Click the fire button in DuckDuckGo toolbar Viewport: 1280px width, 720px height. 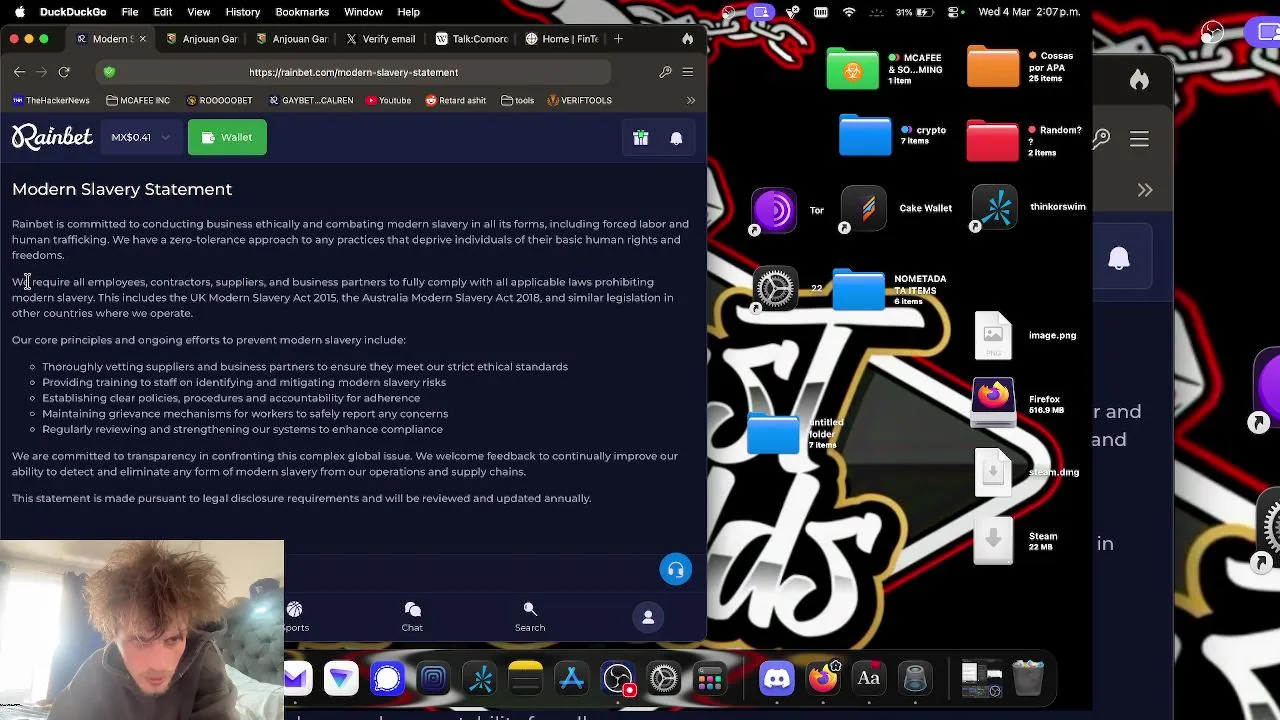pos(687,39)
